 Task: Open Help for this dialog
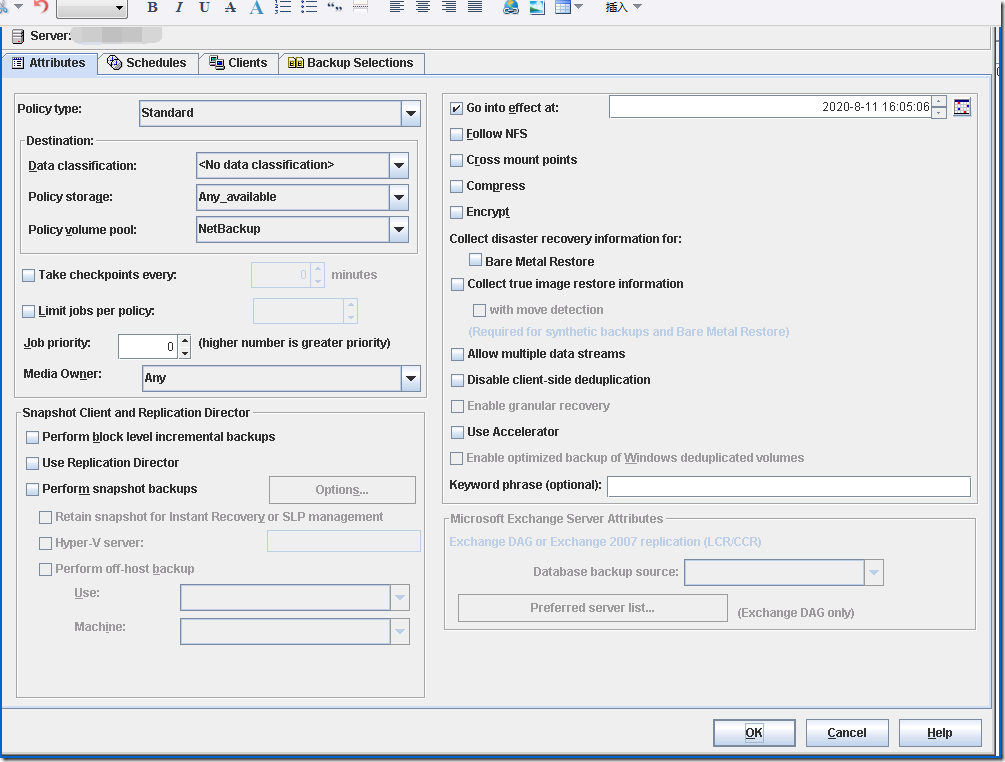click(x=940, y=733)
